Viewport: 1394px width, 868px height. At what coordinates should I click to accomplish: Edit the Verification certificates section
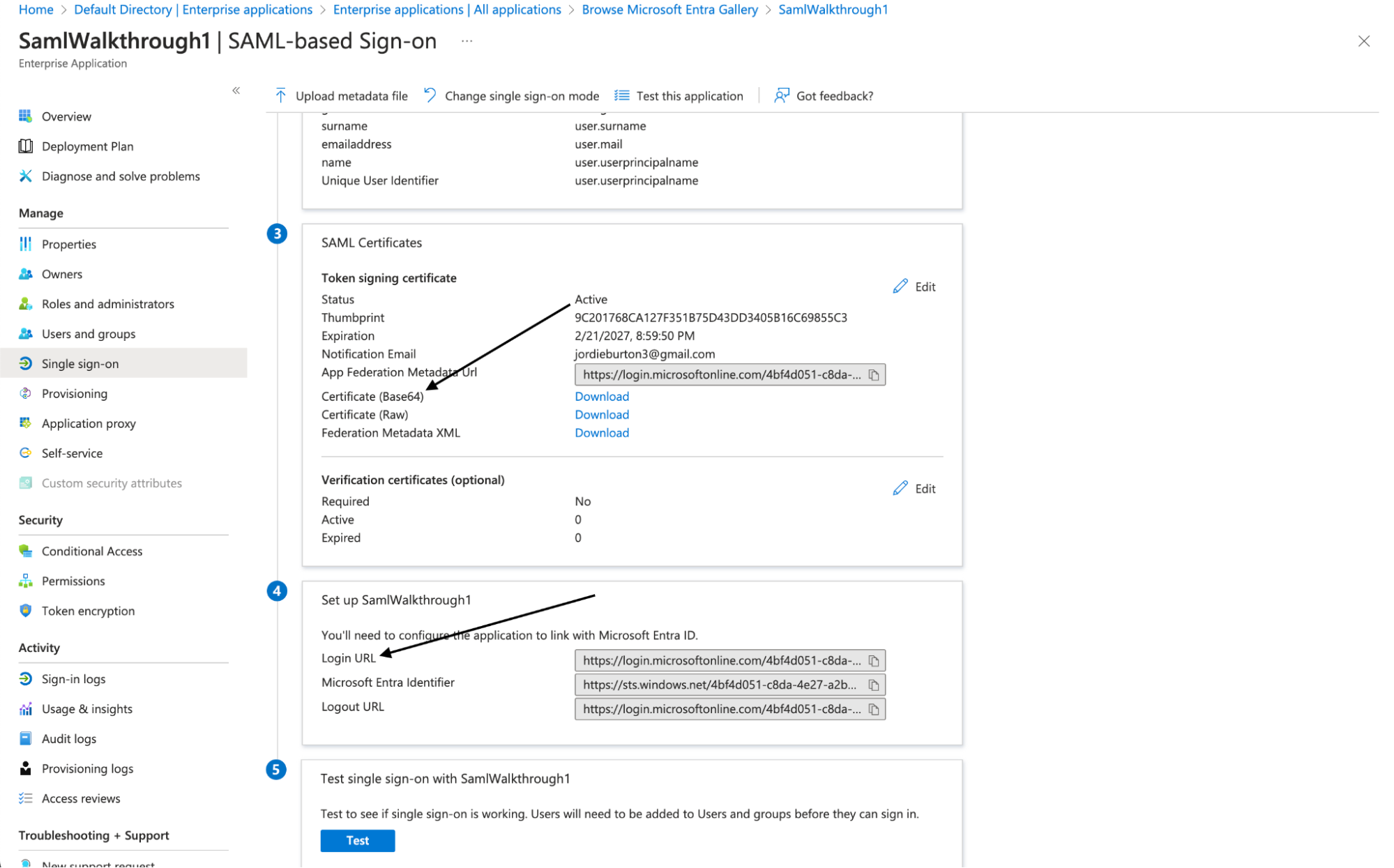click(x=914, y=489)
